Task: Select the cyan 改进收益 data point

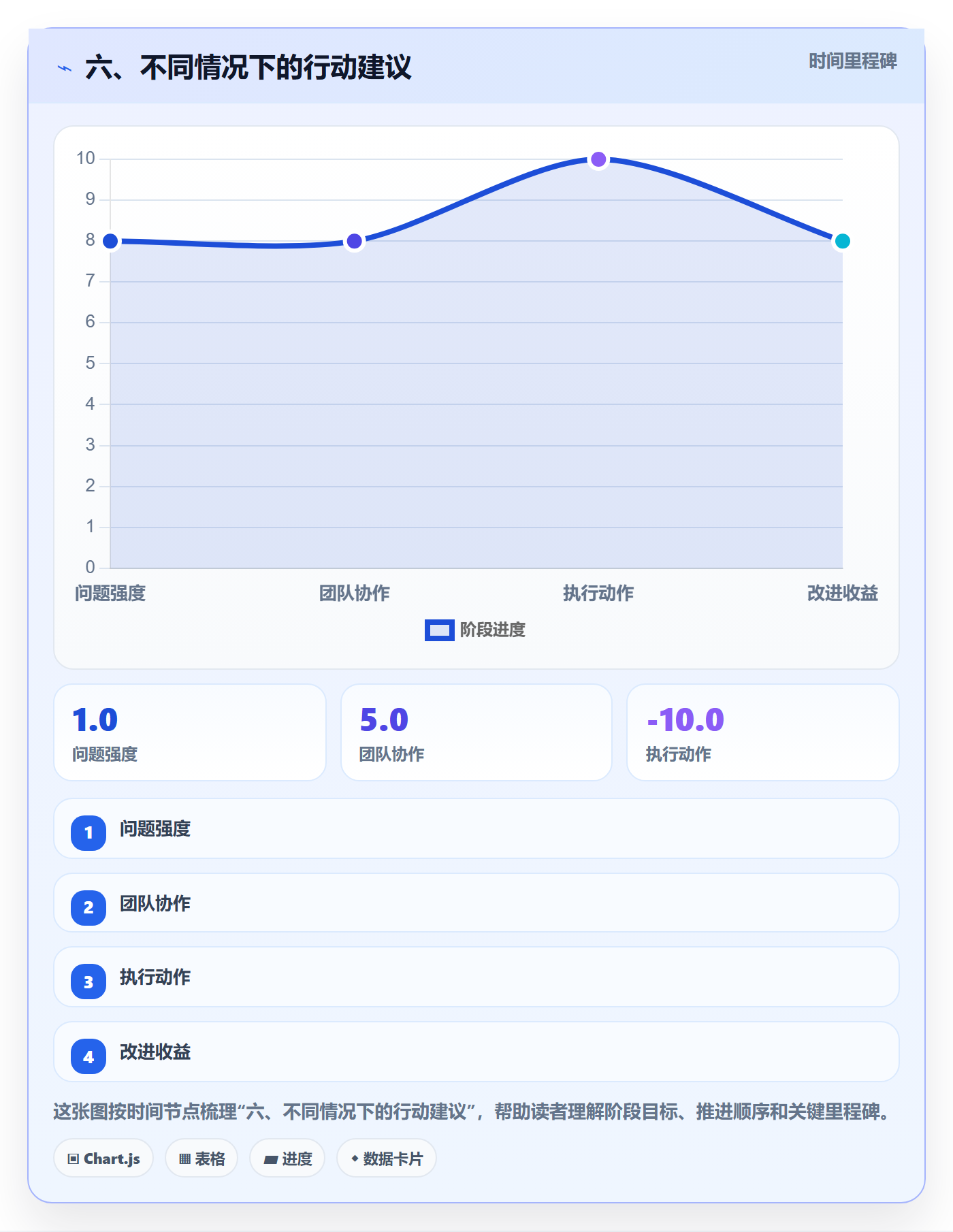Action: [842, 241]
